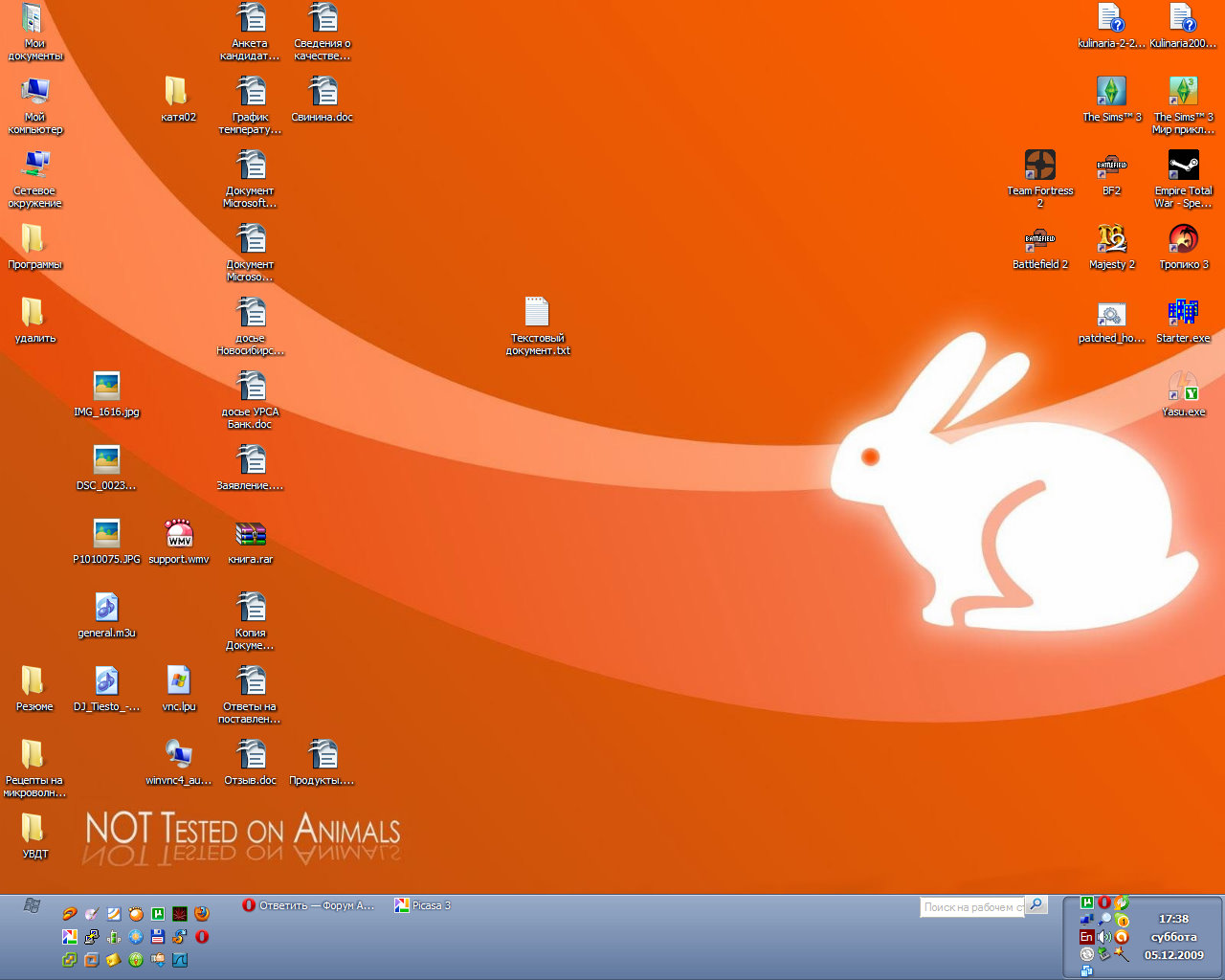Select the катя02 folder
Image resolution: width=1225 pixels, height=980 pixels.
(x=178, y=98)
